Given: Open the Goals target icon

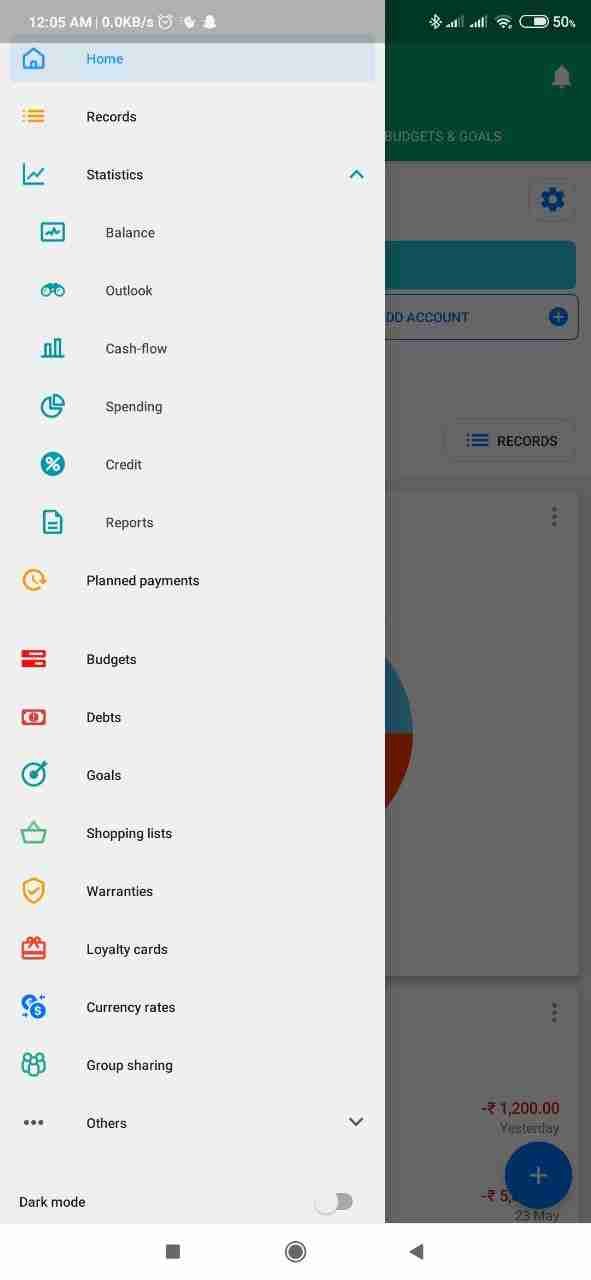Looking at the screenshot, I should pos(34,775).
